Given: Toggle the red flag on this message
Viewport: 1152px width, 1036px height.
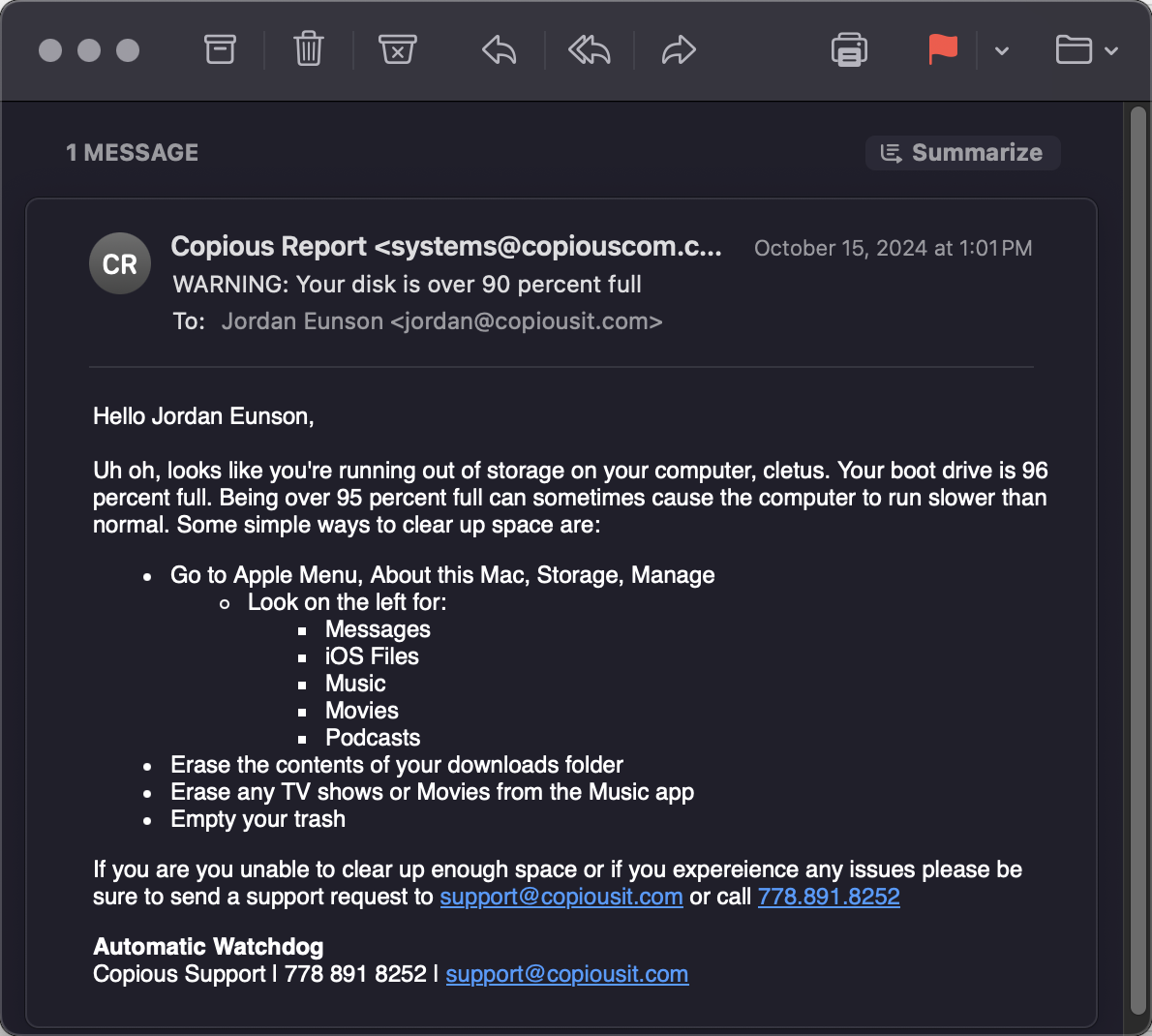Looking at the screenshot, I should pos(943,50).
